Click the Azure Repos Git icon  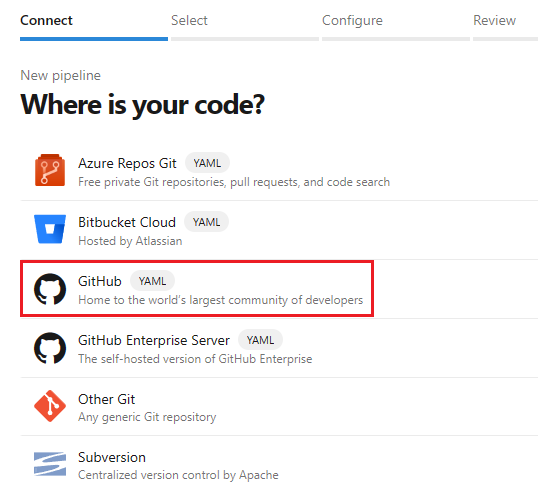pos(50,170)
